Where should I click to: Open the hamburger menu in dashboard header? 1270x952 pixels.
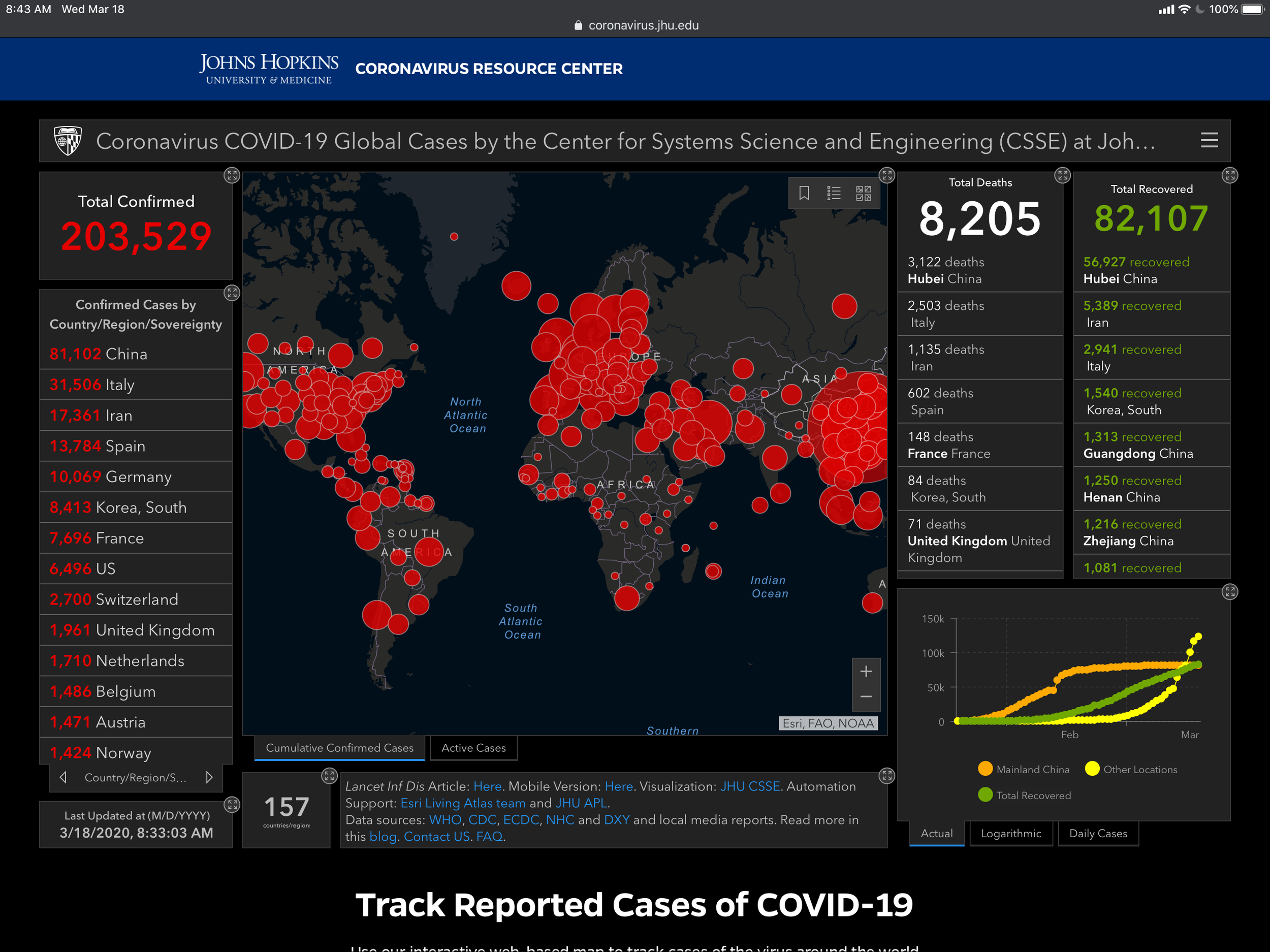coord(1209,141)
